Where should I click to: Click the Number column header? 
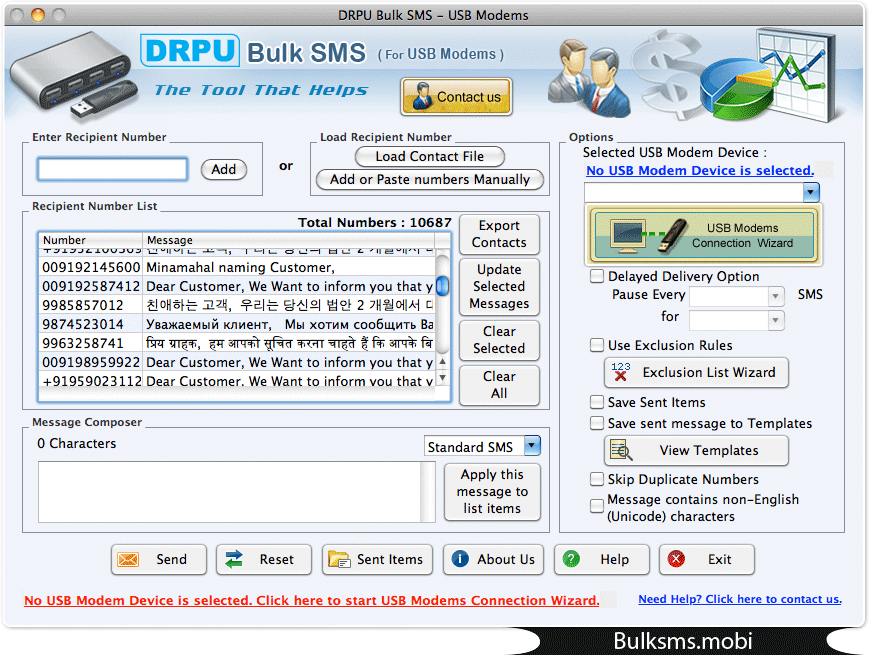90,240
